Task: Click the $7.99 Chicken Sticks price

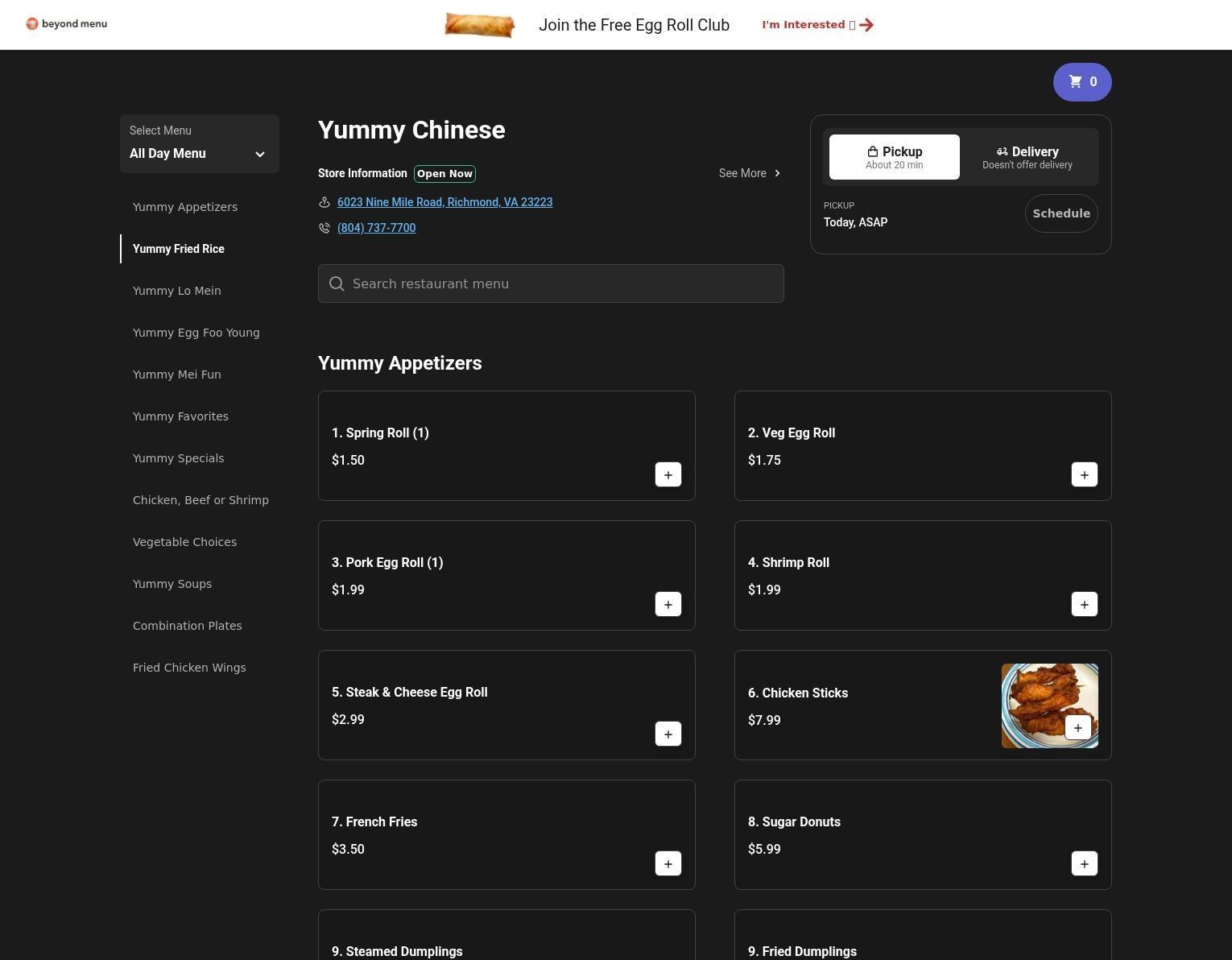Action: coord(764,721)
